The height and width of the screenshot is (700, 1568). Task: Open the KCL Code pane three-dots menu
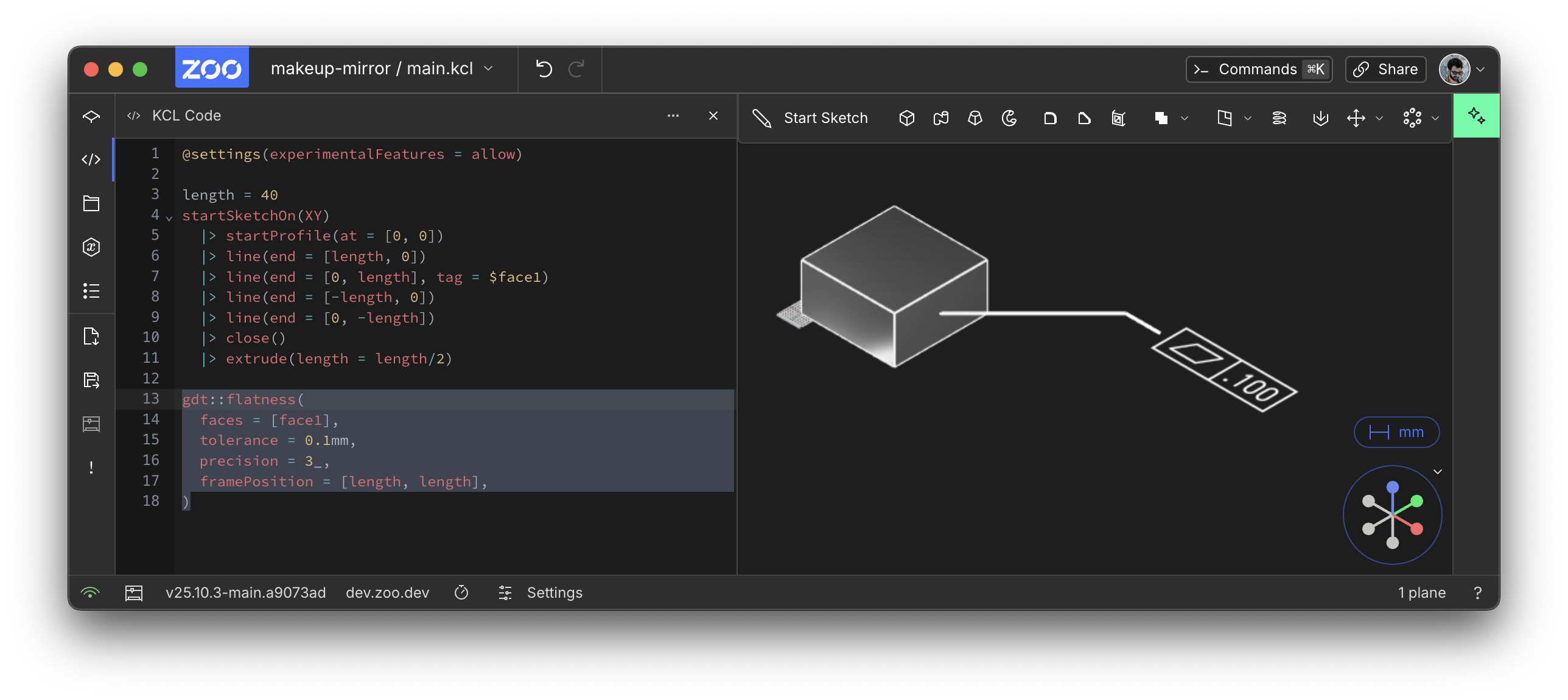[x=673, y=116]
